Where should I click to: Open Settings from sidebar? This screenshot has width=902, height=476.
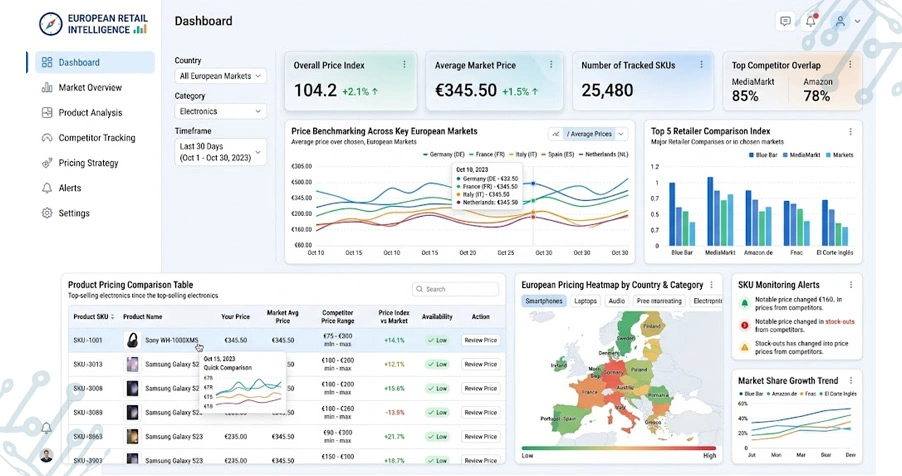74,213
